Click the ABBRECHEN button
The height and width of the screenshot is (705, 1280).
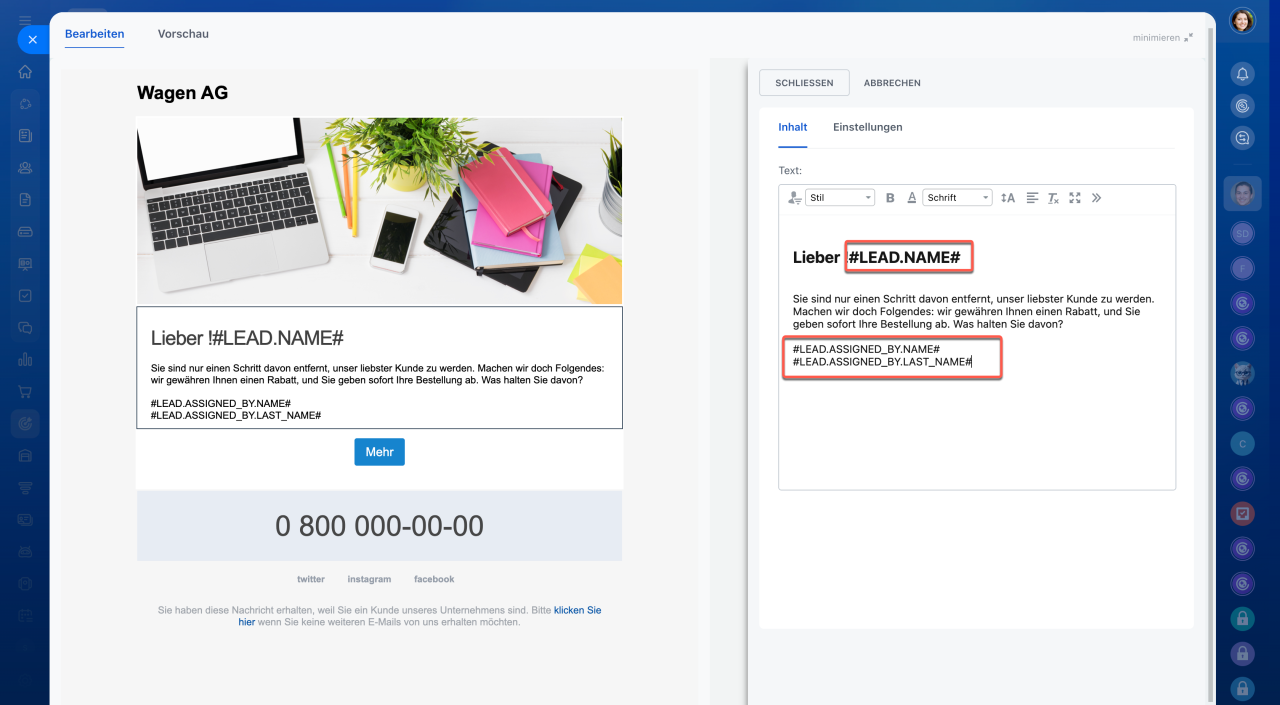tap(892, 83)
